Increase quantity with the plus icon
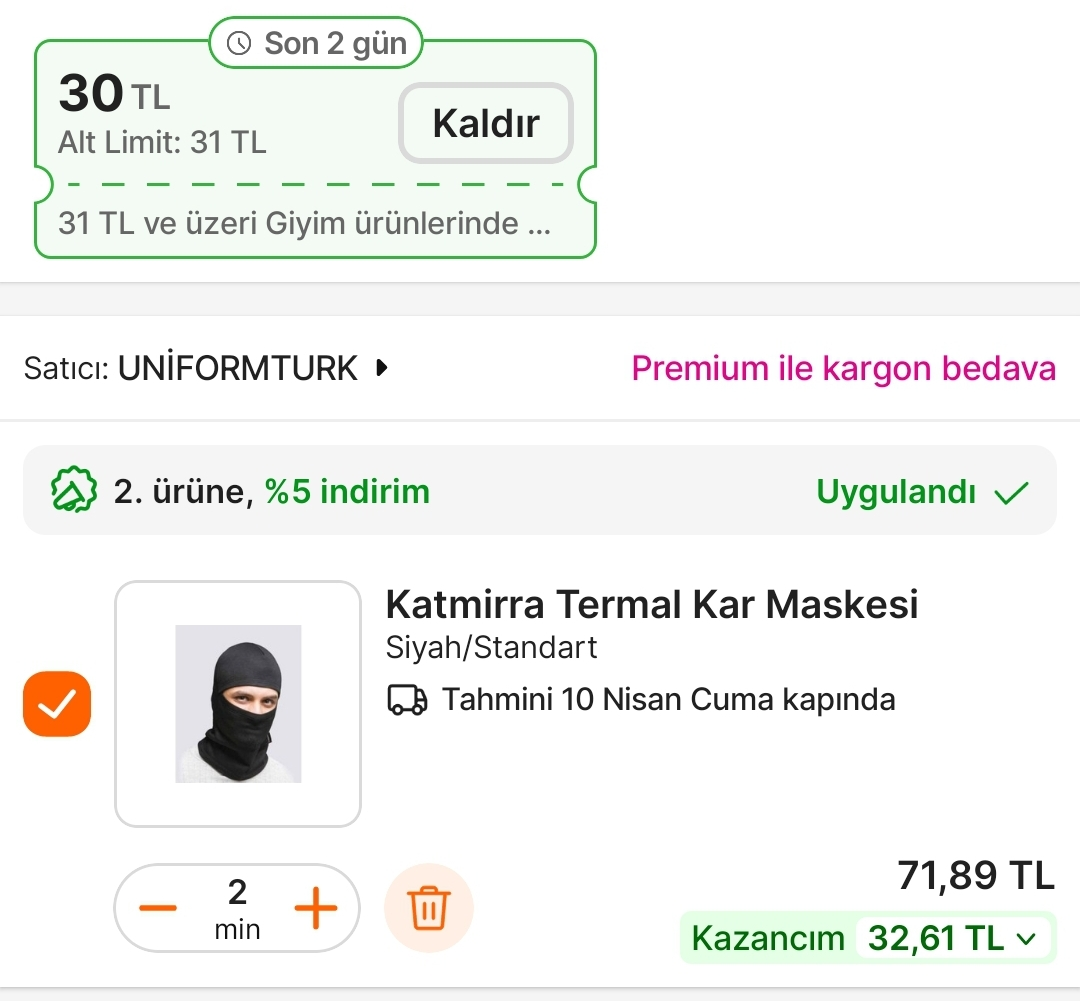This screenshot has width=1080, height=1001. (x=316, y=907)
